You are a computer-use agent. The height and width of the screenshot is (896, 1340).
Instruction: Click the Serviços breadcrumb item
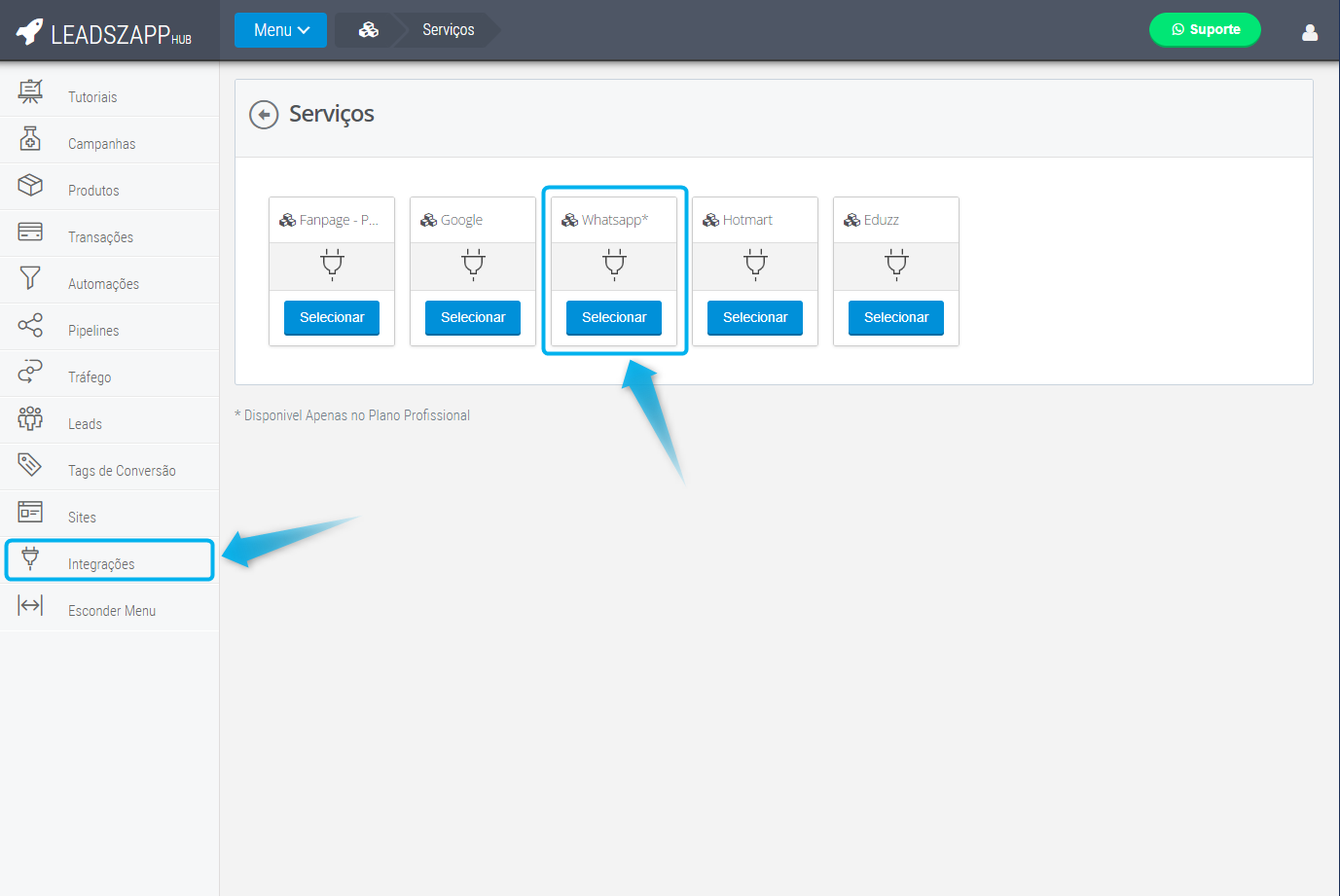[449, 30]
